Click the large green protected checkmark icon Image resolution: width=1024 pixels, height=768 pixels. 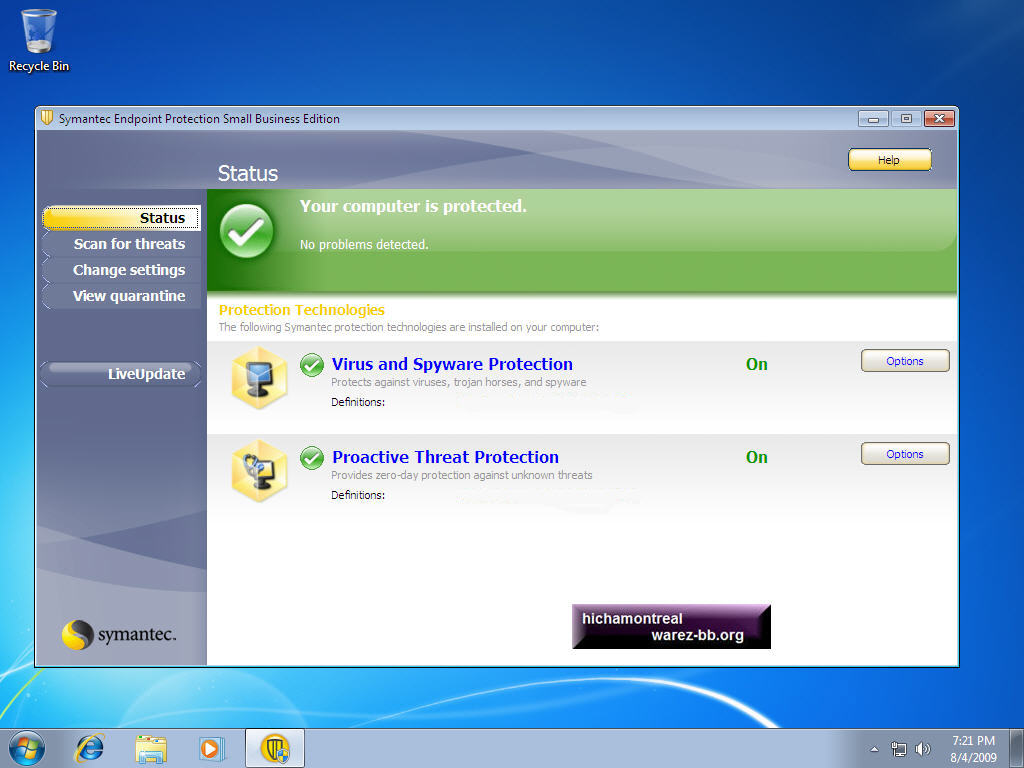[246, 231]
